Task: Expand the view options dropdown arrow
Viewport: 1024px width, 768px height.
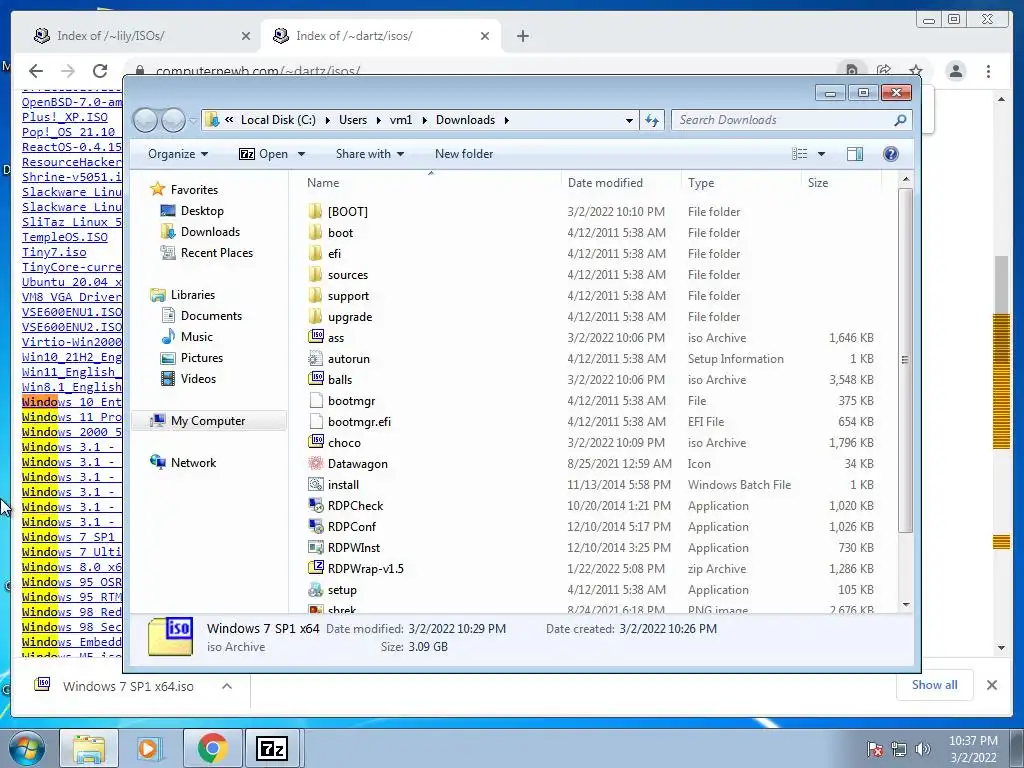Action: point(822,154)
